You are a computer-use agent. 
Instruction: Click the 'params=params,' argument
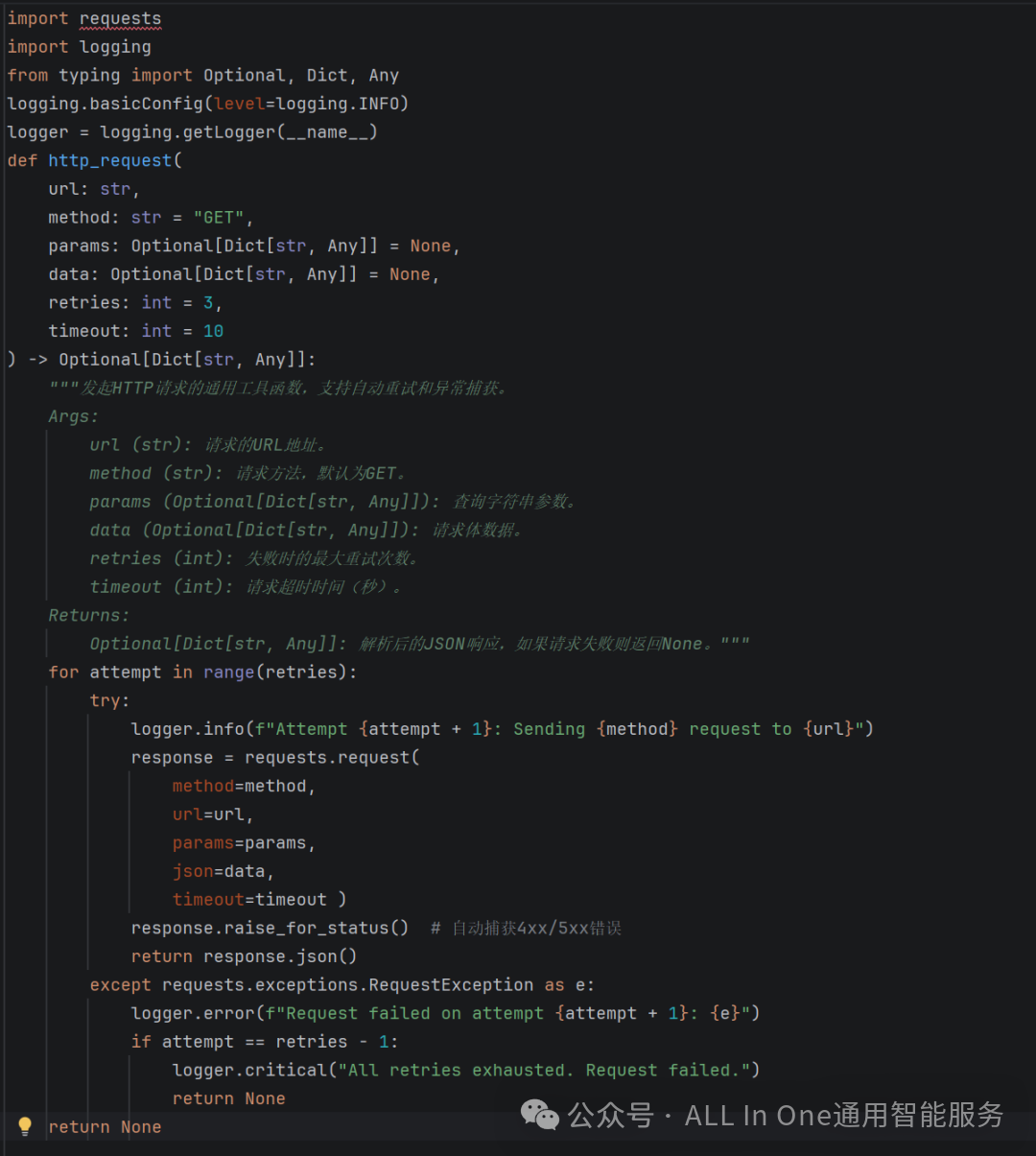tap(244, 843)
